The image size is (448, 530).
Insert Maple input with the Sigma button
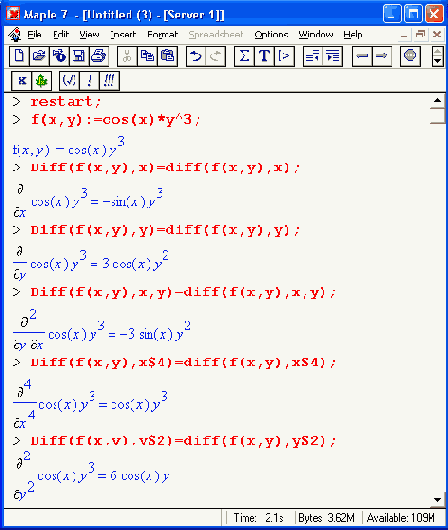(244, 56)
